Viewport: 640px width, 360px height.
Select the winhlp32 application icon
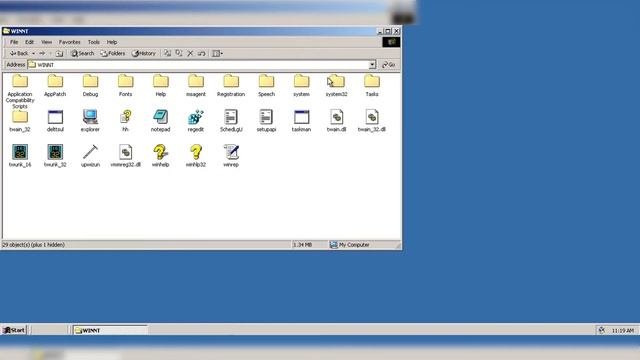(x=196, y=152)
